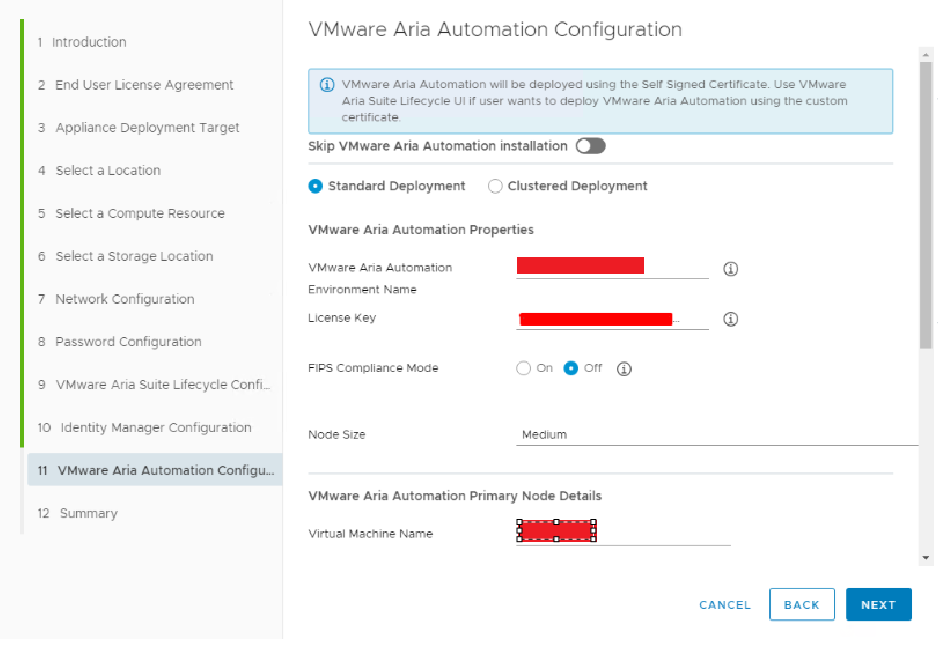Go to step 10 Identity Manager Configuration
Screen dimensions: 938x657
click(x=144, y=428)
